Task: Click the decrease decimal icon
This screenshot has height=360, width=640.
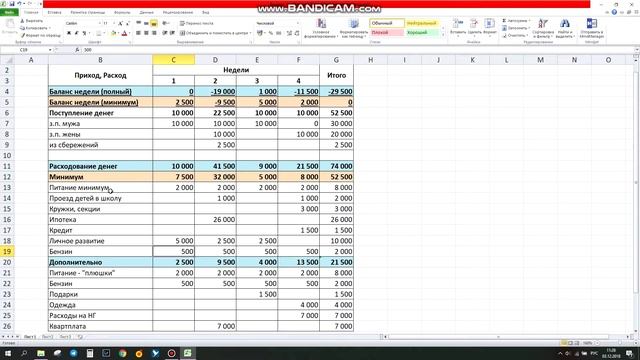Action: (x=297, y=33)
